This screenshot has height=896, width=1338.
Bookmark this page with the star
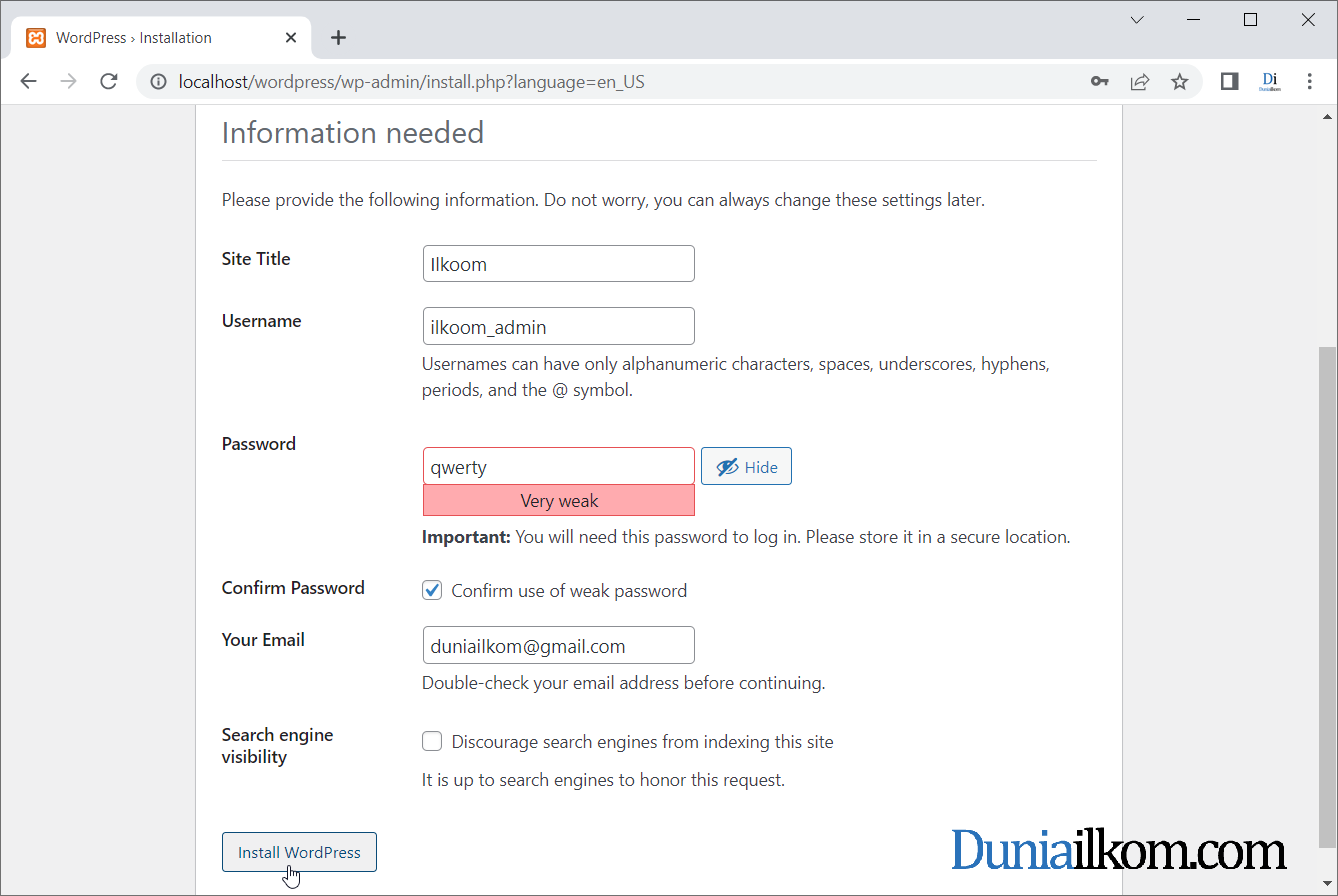(1180, 82)
